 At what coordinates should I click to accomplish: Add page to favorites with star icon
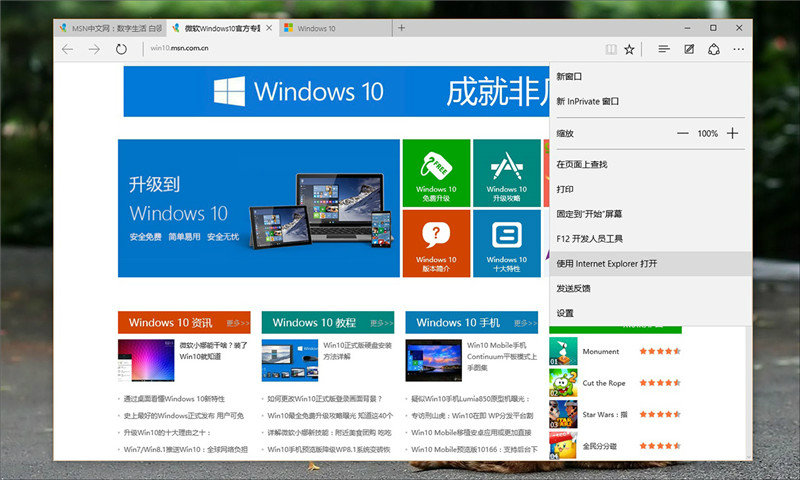[629, 49]
